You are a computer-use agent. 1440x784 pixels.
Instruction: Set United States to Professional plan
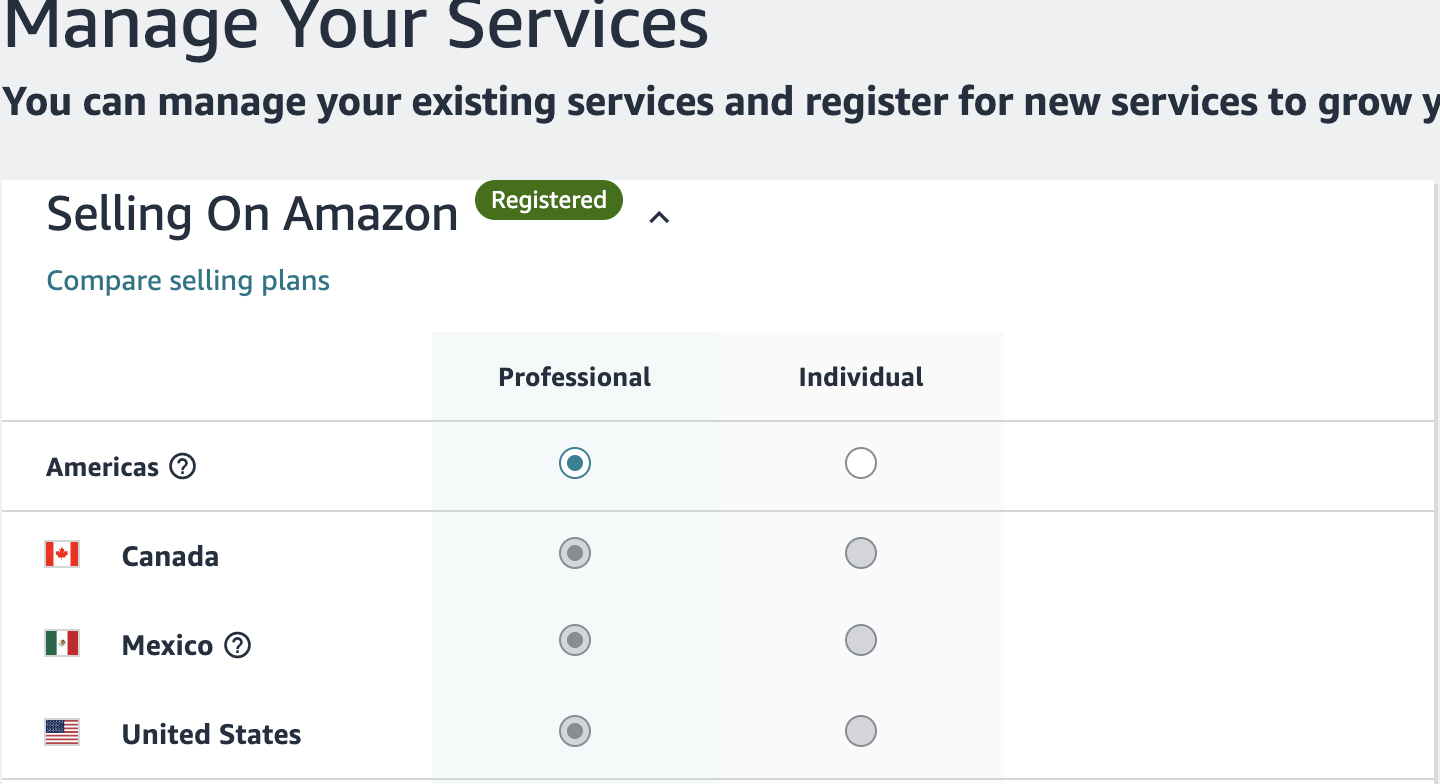[575, 731]
